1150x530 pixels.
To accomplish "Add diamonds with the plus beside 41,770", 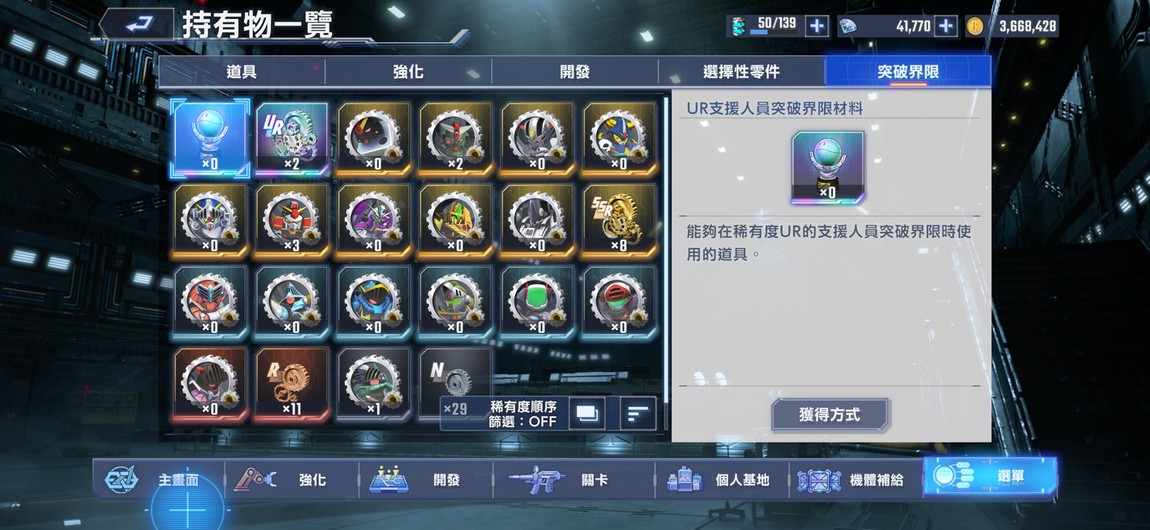I will click(x=946, y=26).
